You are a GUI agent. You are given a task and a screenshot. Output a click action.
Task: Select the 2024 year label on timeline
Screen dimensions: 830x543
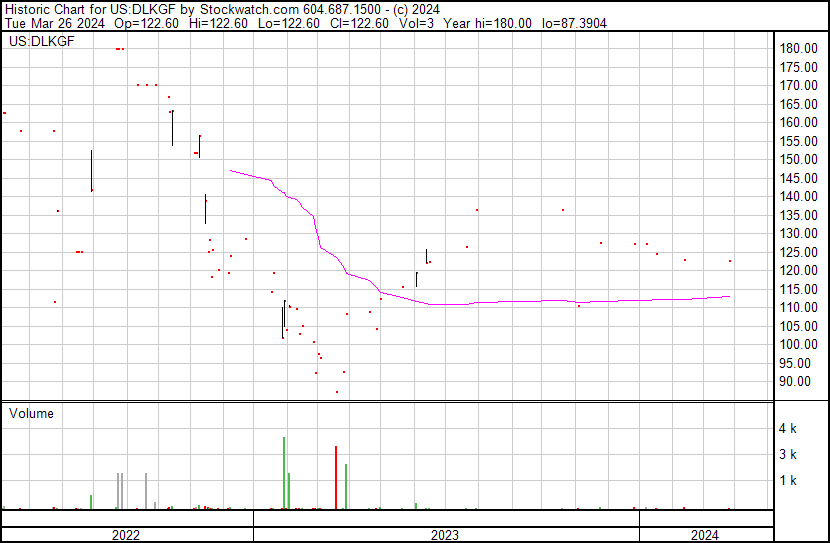pyautogui.click(x=705, y=535)
